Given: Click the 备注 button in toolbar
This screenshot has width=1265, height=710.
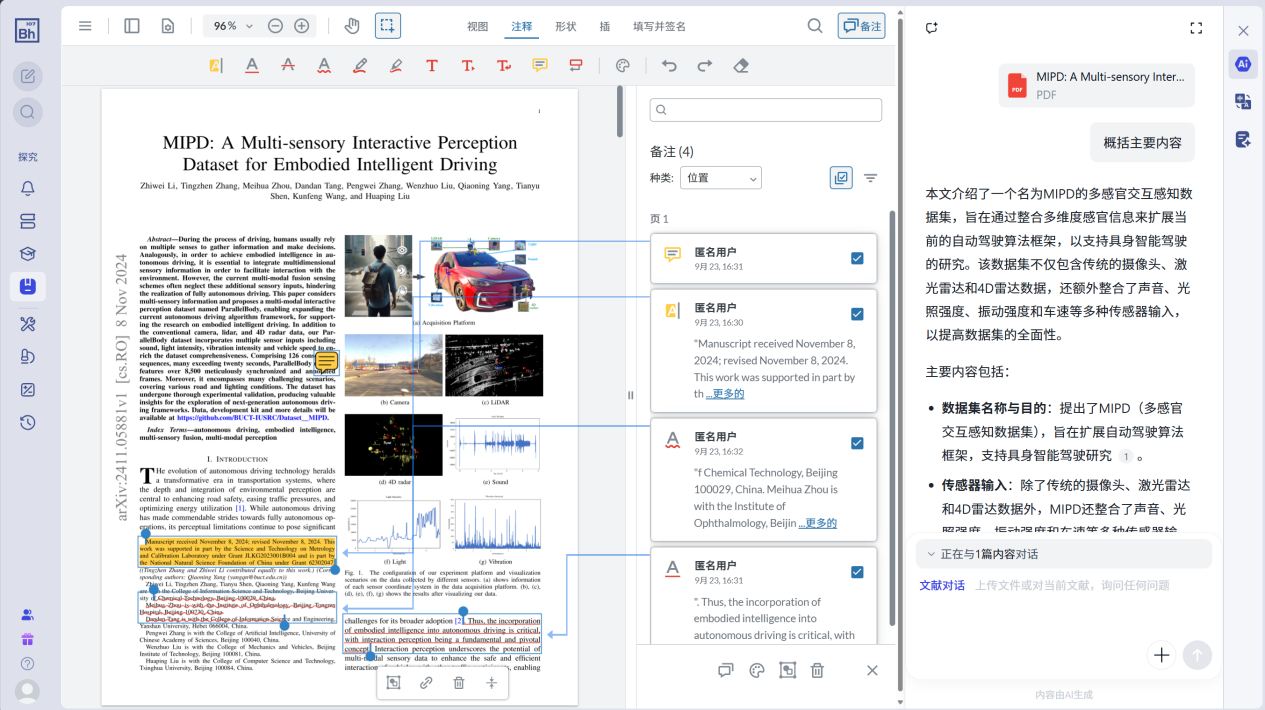Looking at the screenshot, I should 861,26.
